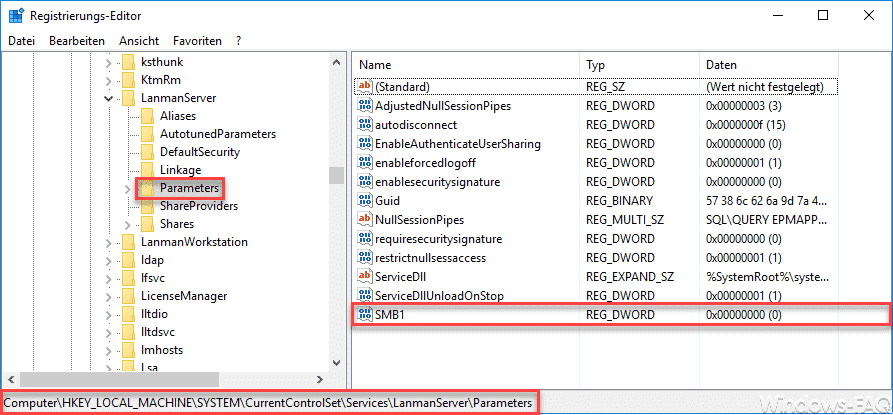
Task: Expand the lfsvc tree node
Action: (108, 278)
